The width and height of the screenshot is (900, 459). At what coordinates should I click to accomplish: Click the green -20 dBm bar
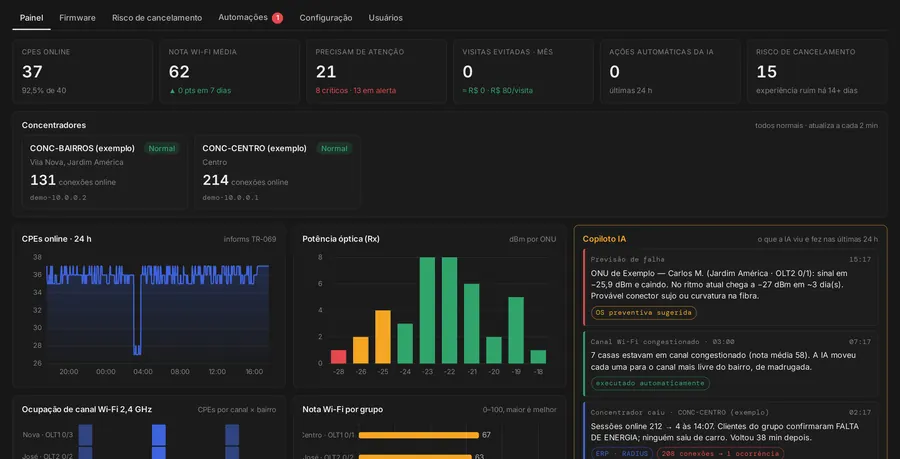tap(494, 350)
